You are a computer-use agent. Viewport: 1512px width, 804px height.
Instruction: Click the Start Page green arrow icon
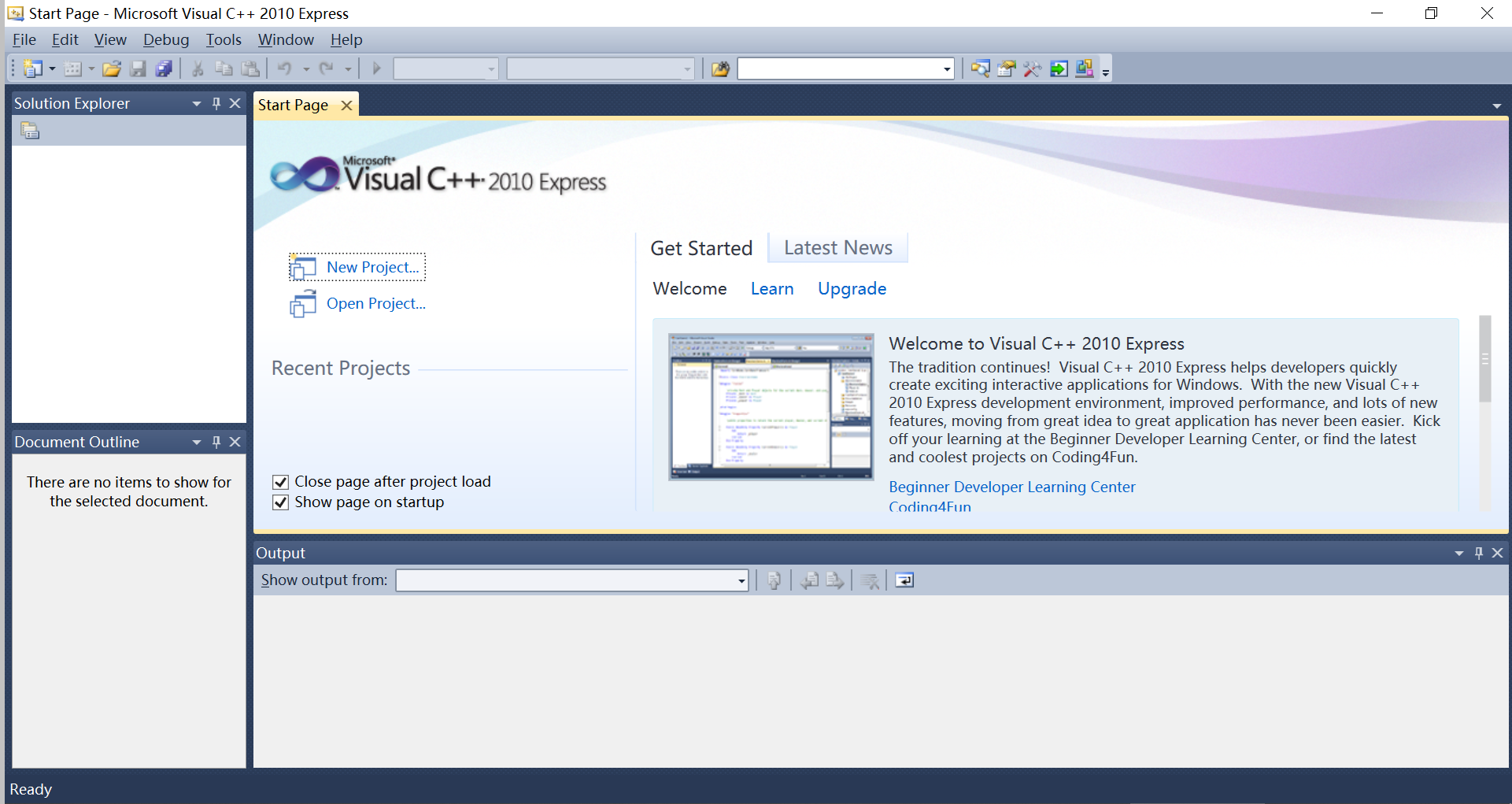point(1059,69)
